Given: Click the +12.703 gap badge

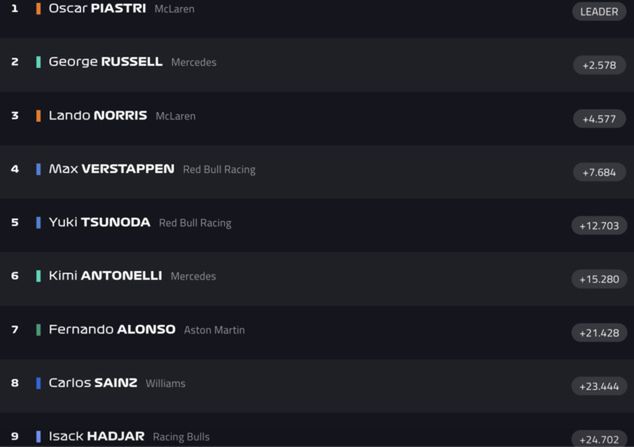Looking at the screenshot, I should 599,225.
